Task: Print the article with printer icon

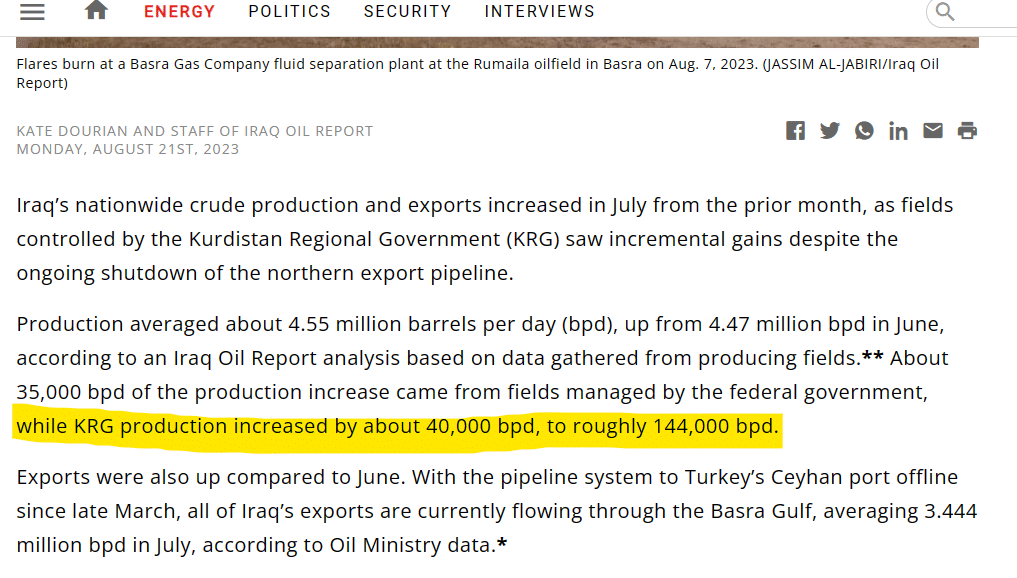Action: tap(967, 131)
